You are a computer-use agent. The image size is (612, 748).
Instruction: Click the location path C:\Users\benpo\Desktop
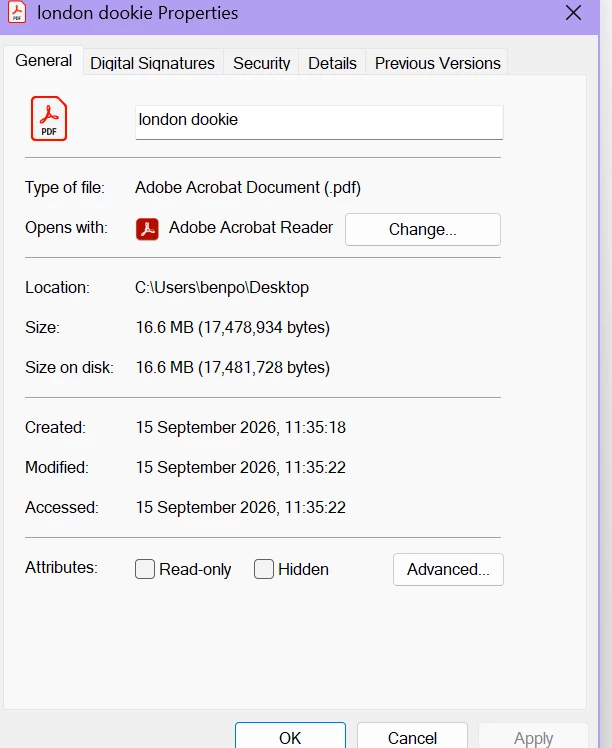click(x=222, y=288)
